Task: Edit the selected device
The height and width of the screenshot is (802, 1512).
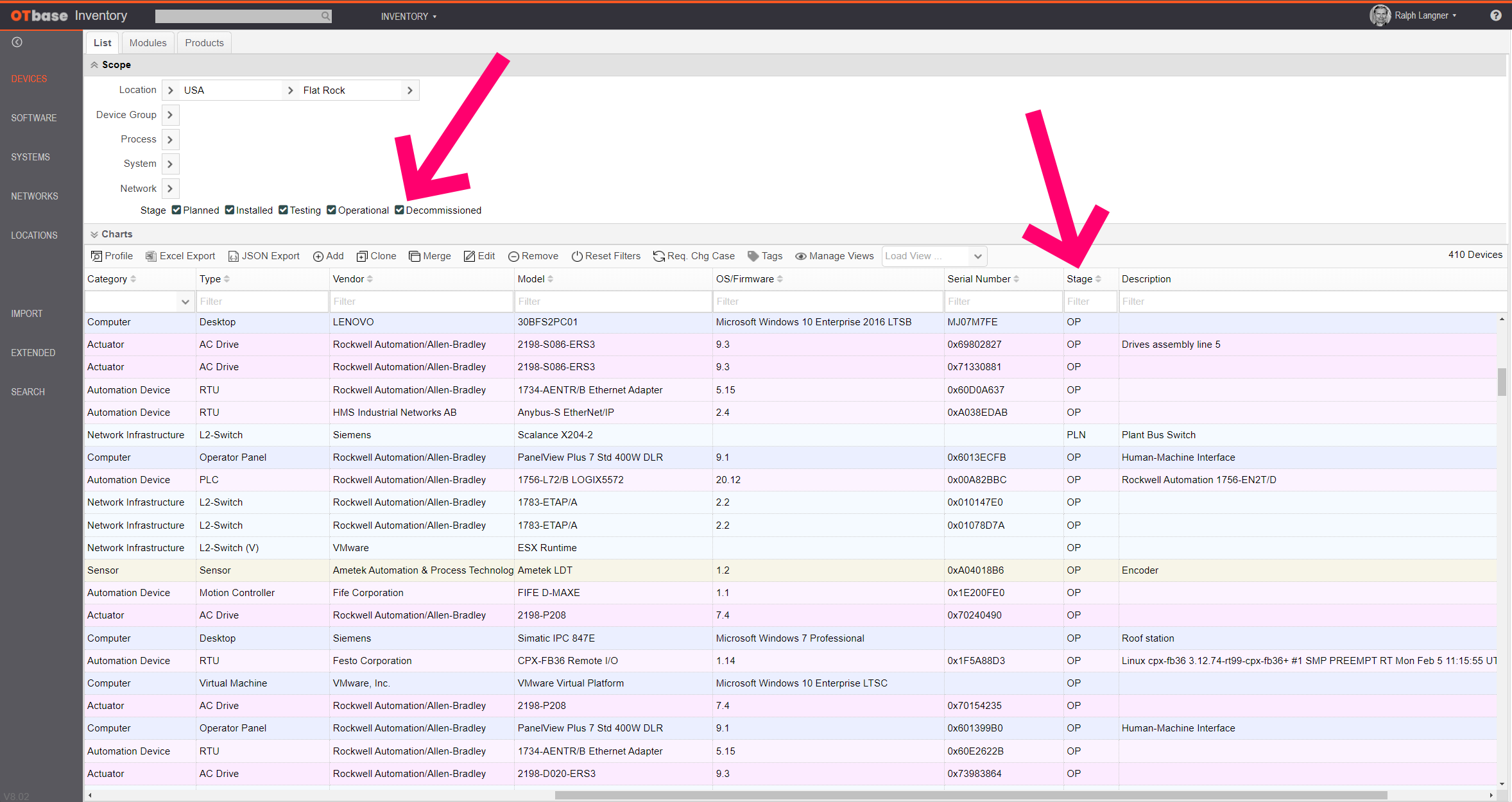Action: 479,256
